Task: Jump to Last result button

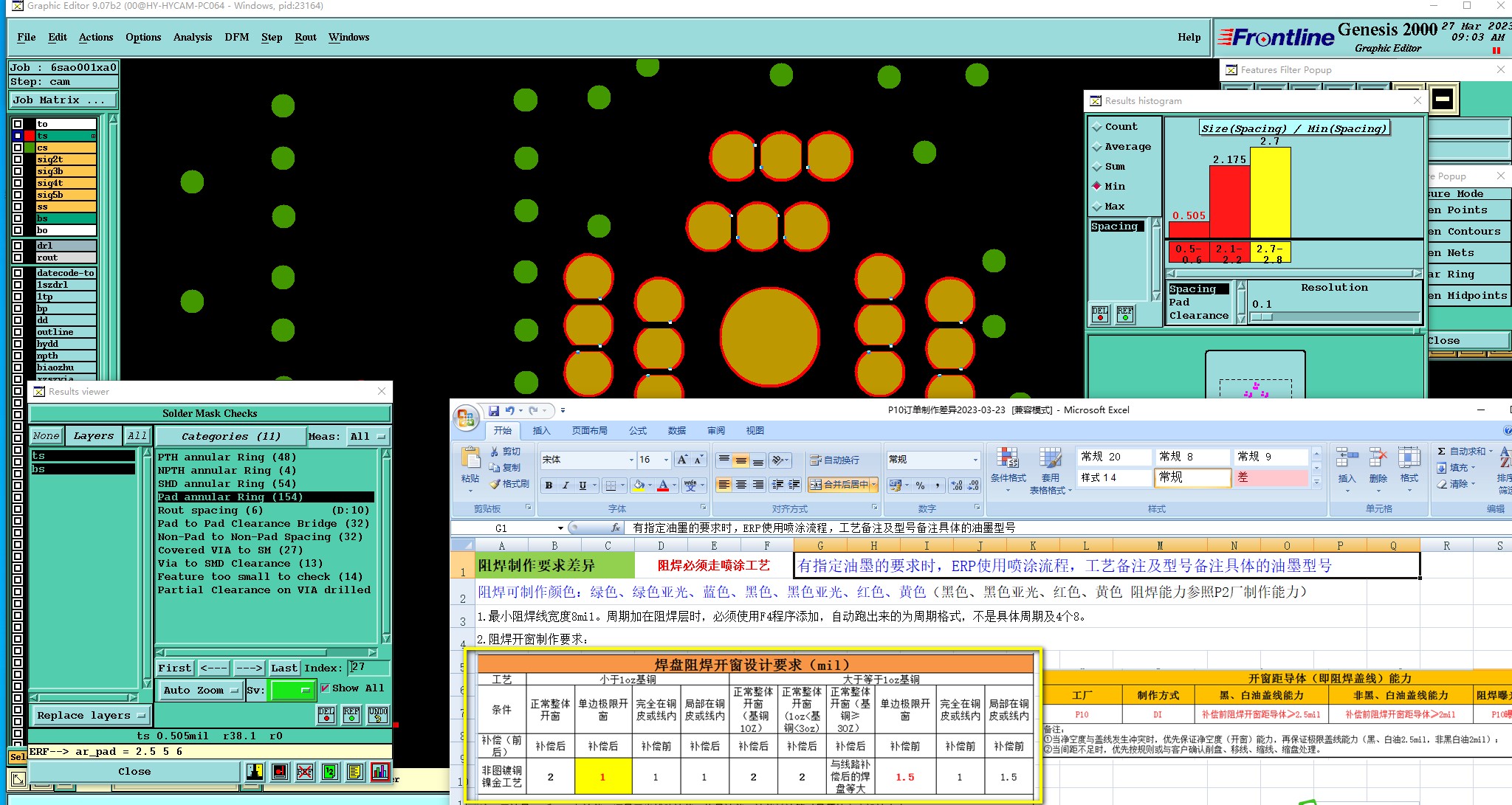Action: pyautogui.click(x=283, y=668)
